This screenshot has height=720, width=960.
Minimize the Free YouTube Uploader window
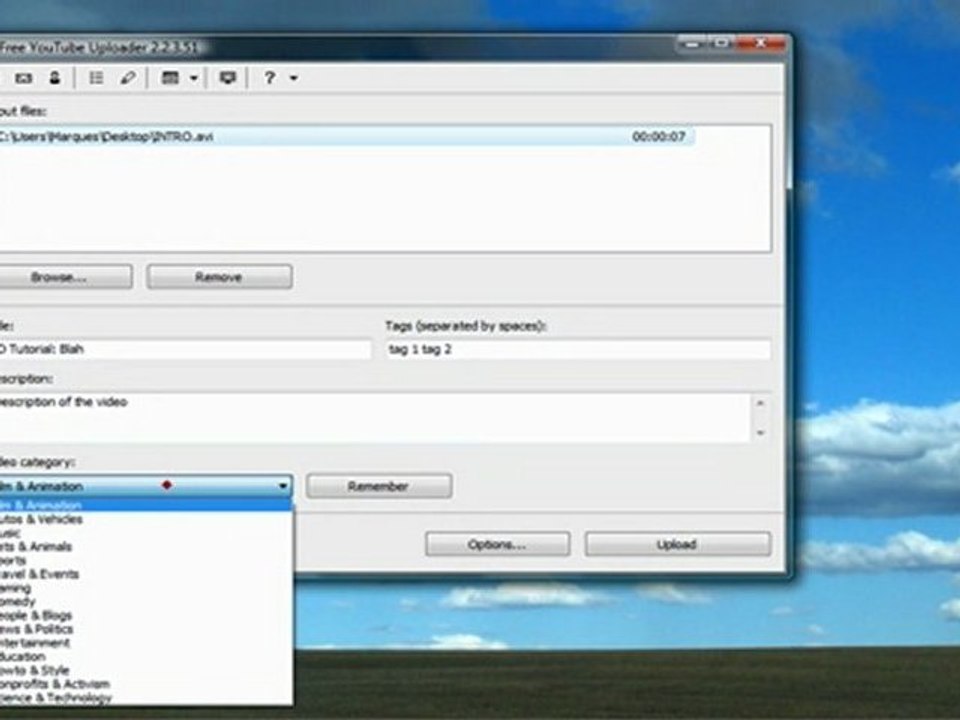(x=692, y=44)
